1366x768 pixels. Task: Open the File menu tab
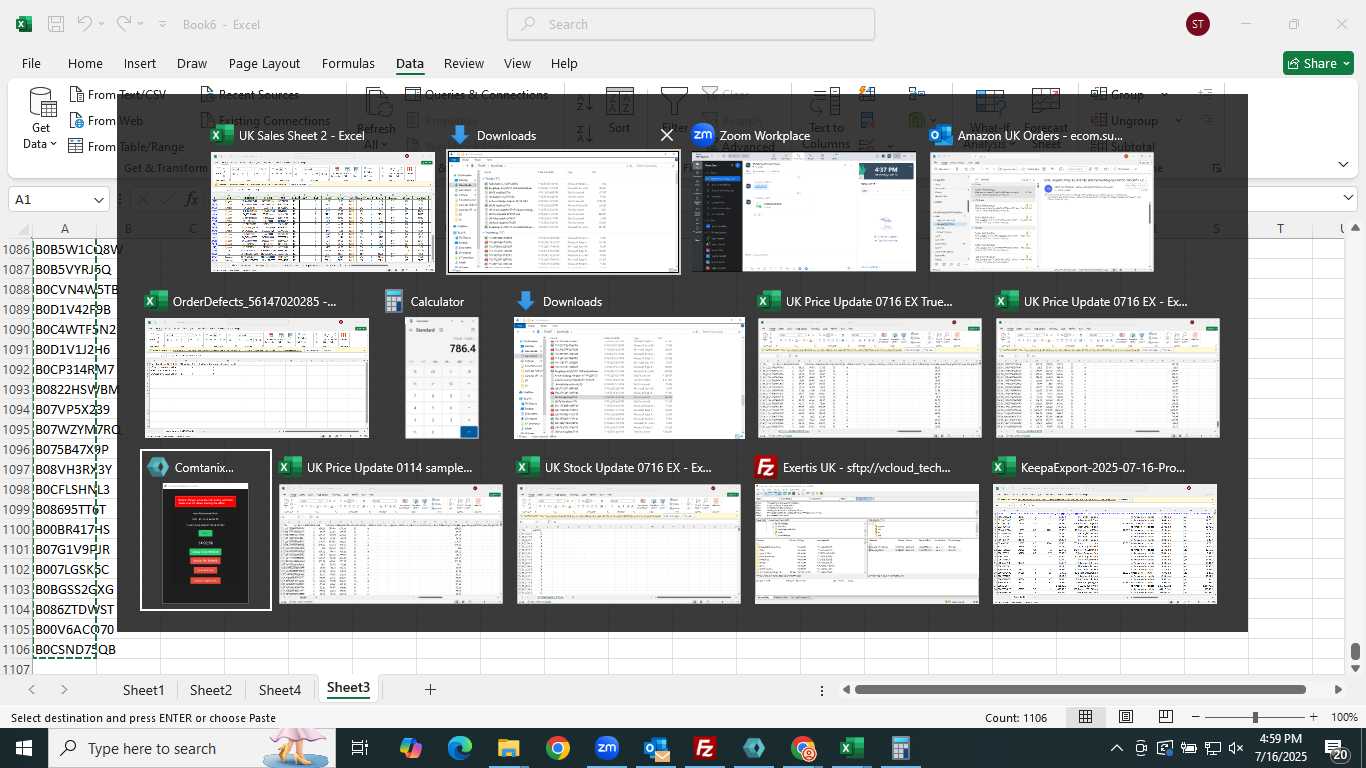point(31,63)
